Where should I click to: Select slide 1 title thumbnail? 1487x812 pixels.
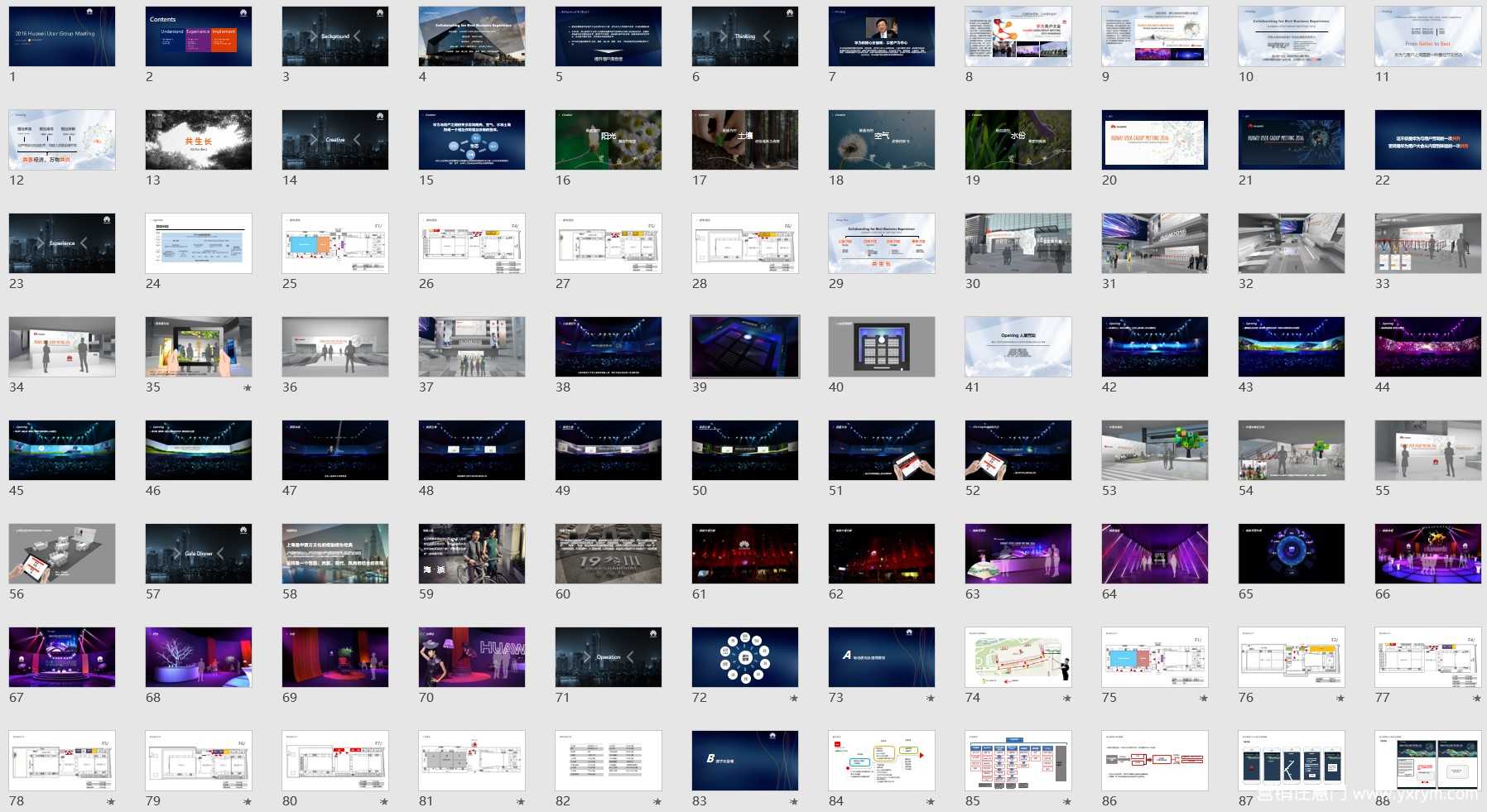point(62,36)
